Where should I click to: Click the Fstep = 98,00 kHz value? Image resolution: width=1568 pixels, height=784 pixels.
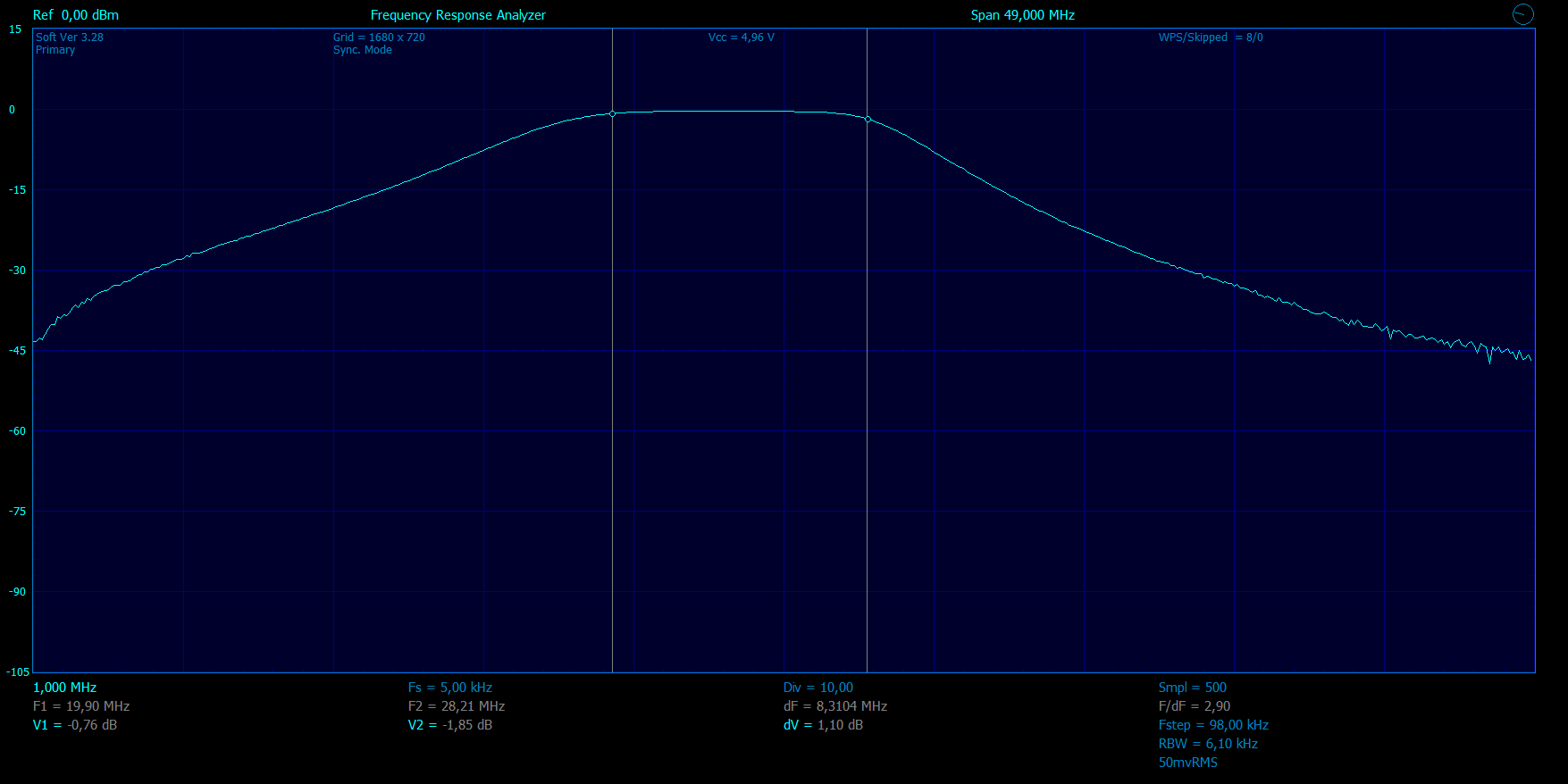point(1213,725)
